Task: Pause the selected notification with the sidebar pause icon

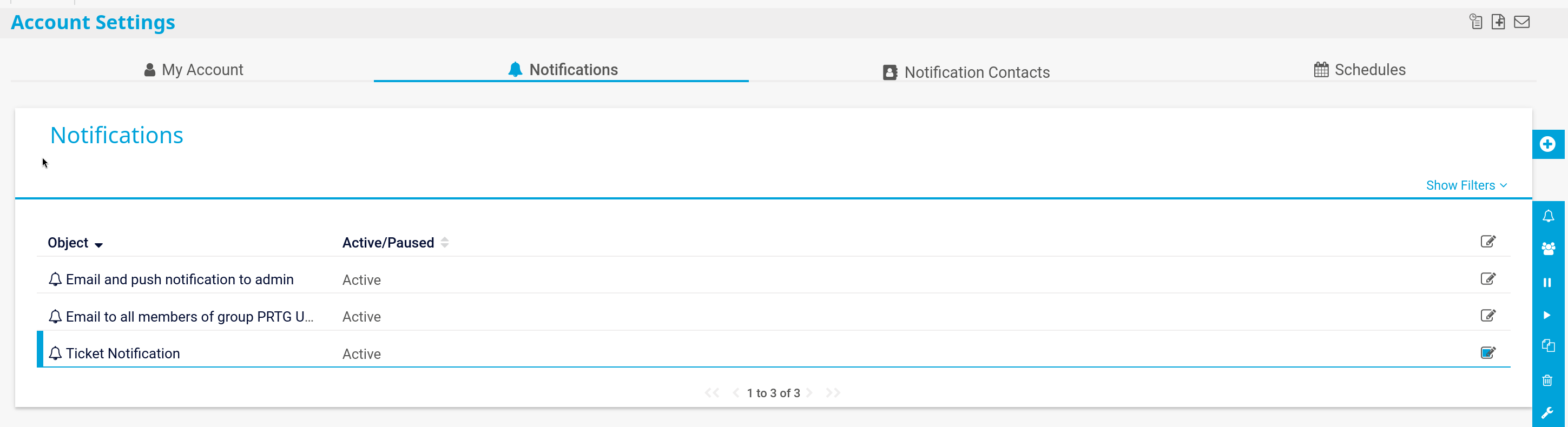Action: (x=1547, y=282)
